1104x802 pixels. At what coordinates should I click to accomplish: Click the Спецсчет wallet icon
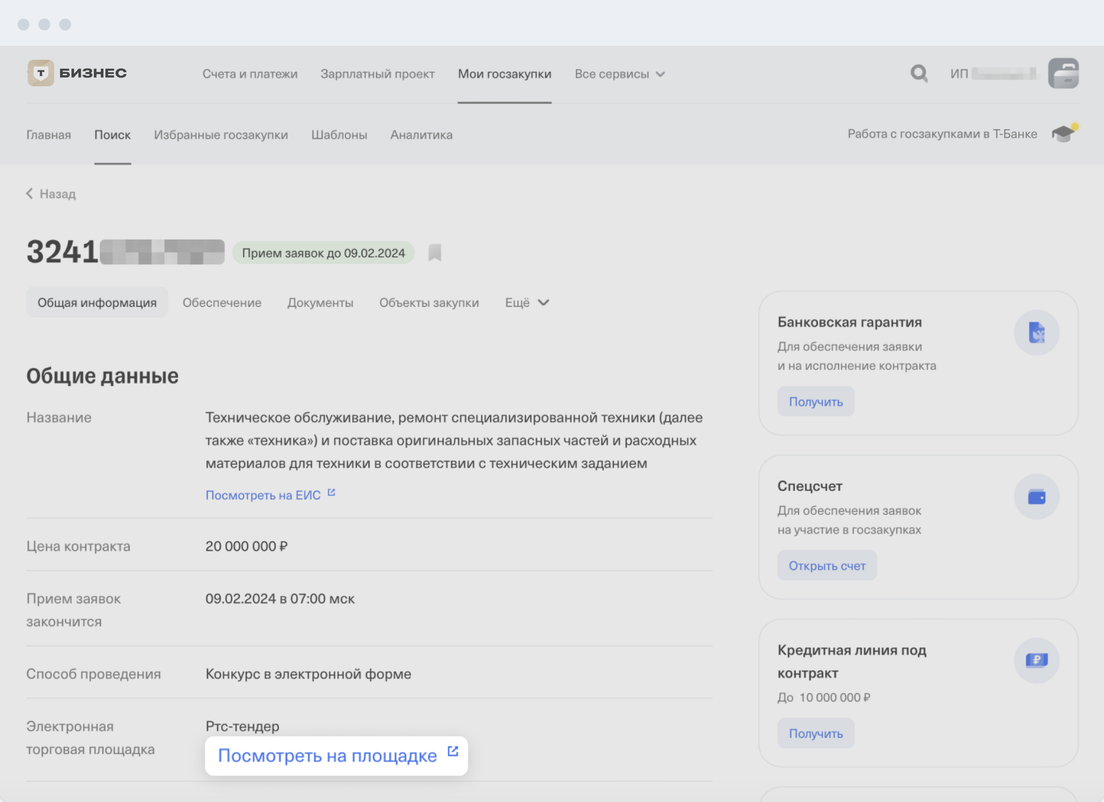(x=1036, y=497)
